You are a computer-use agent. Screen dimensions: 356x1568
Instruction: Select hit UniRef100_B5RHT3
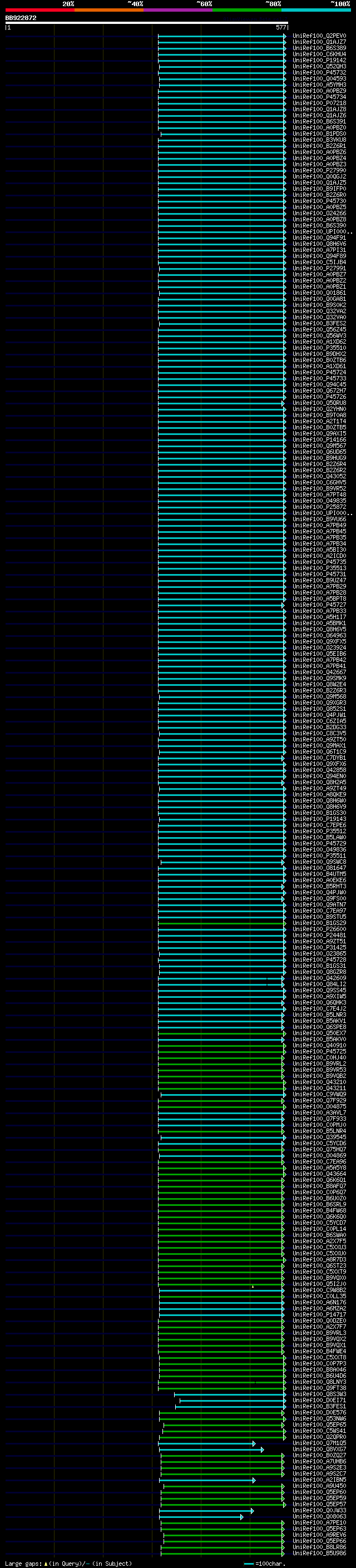tap(319, 886)
